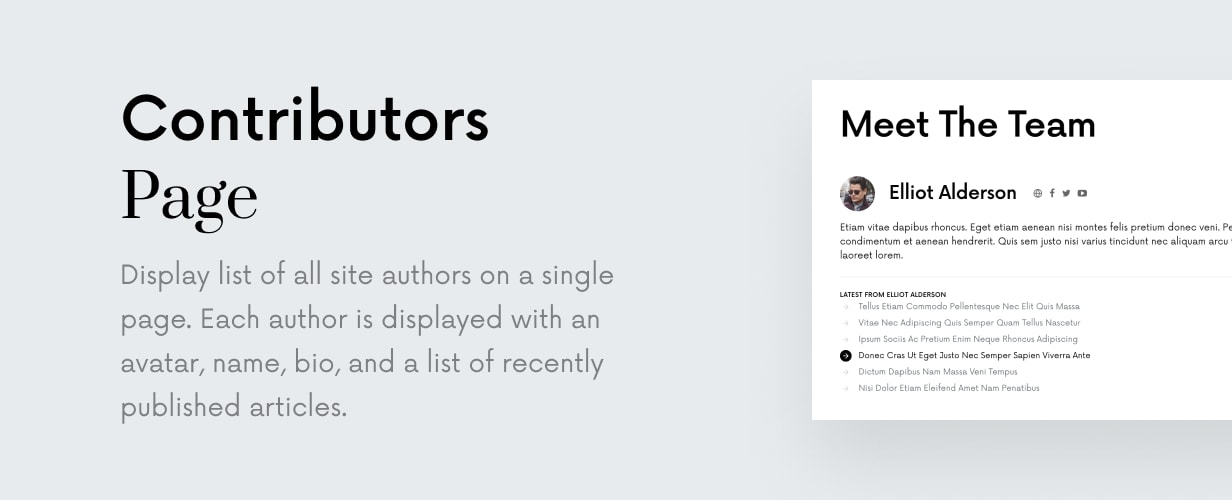Open the Elliot Alderson author name link

[952, 194]
